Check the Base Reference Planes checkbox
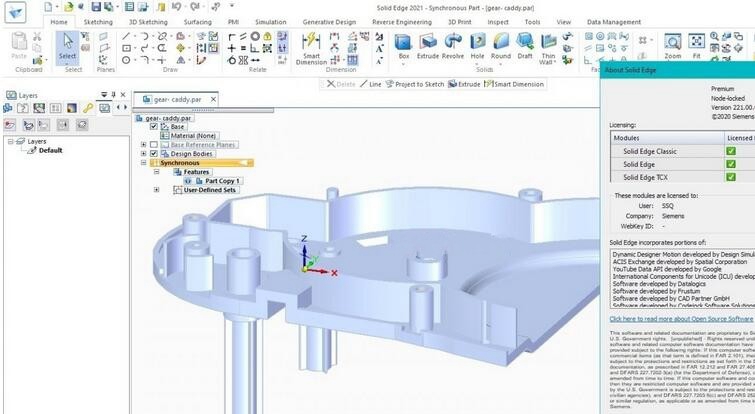 [154, 144]
